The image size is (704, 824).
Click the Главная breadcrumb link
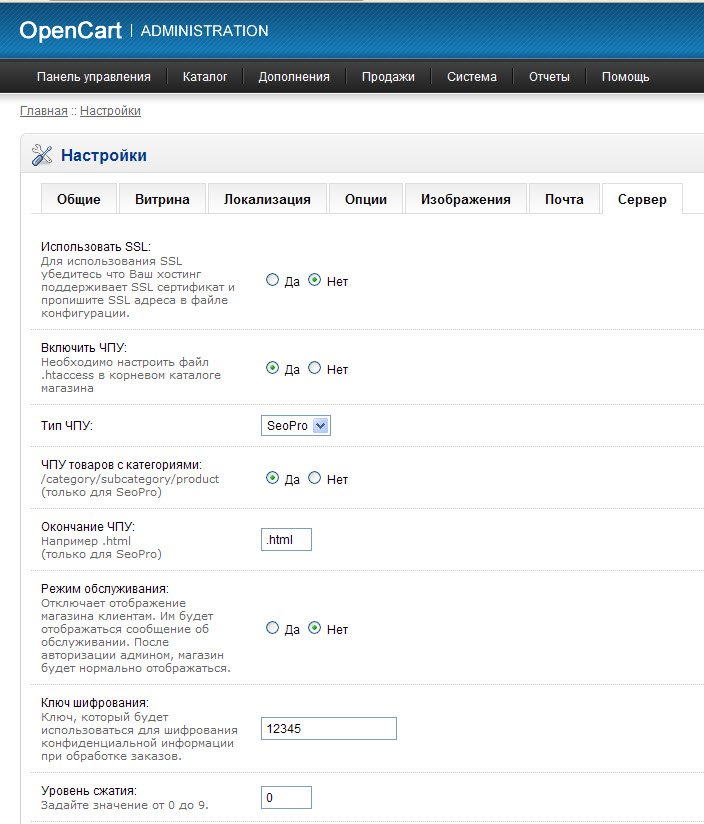43,111
